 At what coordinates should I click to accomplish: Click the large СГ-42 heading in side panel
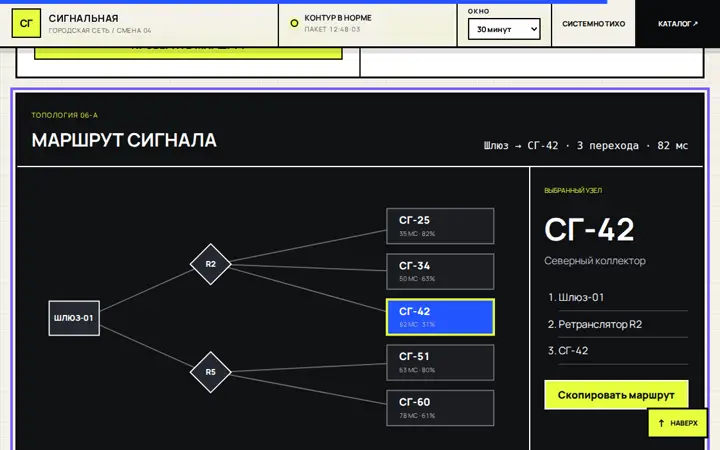click(x=589, y=230)
